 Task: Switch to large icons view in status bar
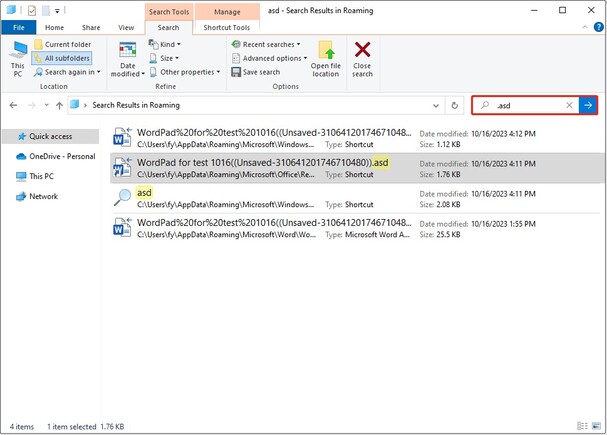pos(597,426)
